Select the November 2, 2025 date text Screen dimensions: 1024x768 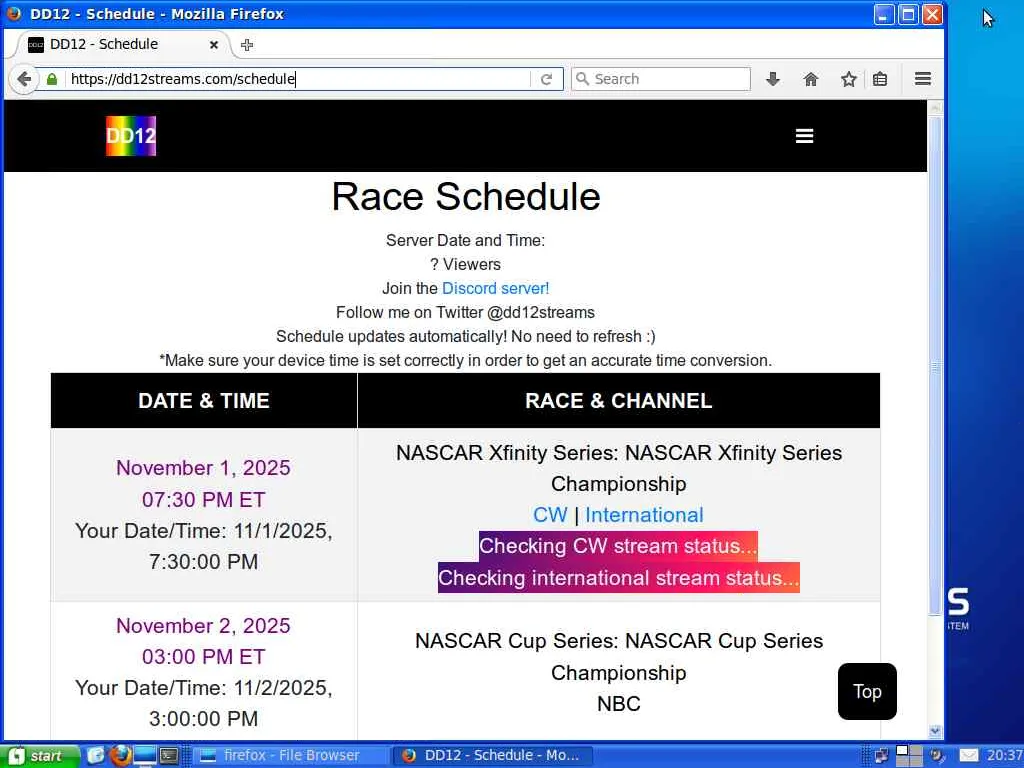click(x=203, y=626)
